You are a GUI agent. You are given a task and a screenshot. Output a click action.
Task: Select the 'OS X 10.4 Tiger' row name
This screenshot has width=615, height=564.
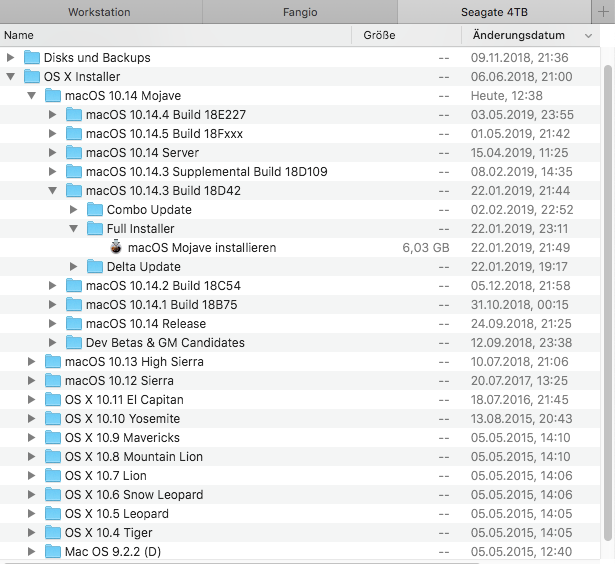click(x=108, y=533)
